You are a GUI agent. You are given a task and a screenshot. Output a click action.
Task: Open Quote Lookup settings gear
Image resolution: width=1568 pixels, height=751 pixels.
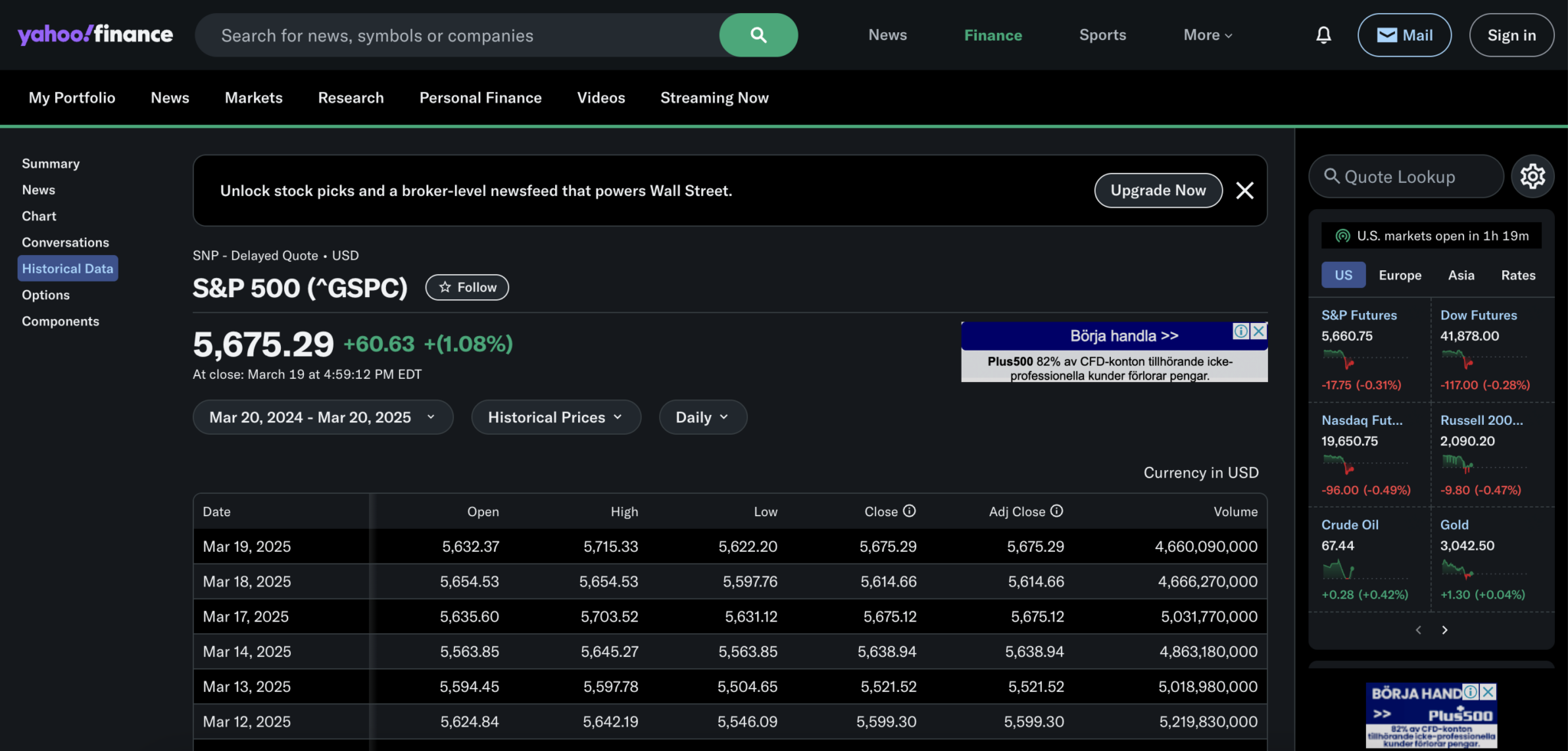(x=1533, y=176)
